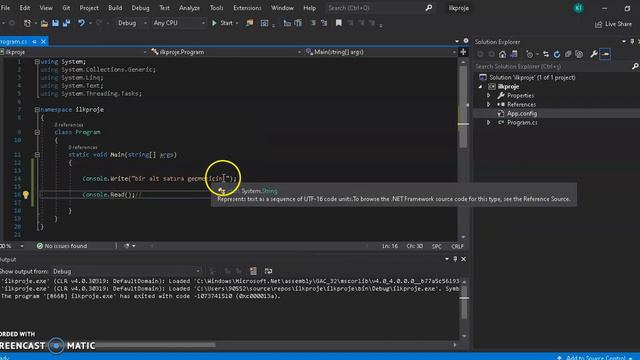Expand the References node
The width and height of the screenshot is (640, 360).
[x=489, y=104]
